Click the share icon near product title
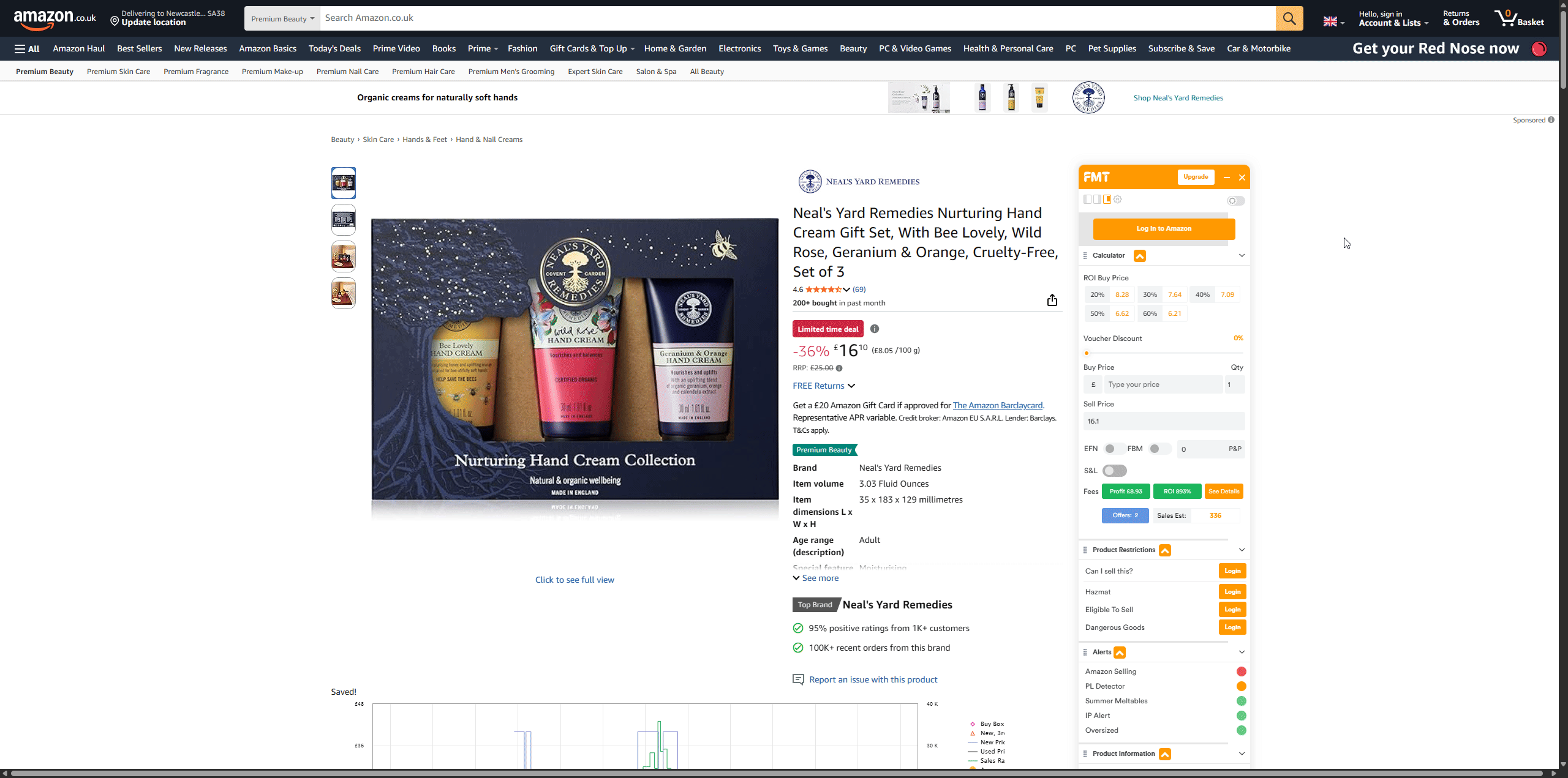This screenshot has height=778, width=1568. [x=1052, y=300]
